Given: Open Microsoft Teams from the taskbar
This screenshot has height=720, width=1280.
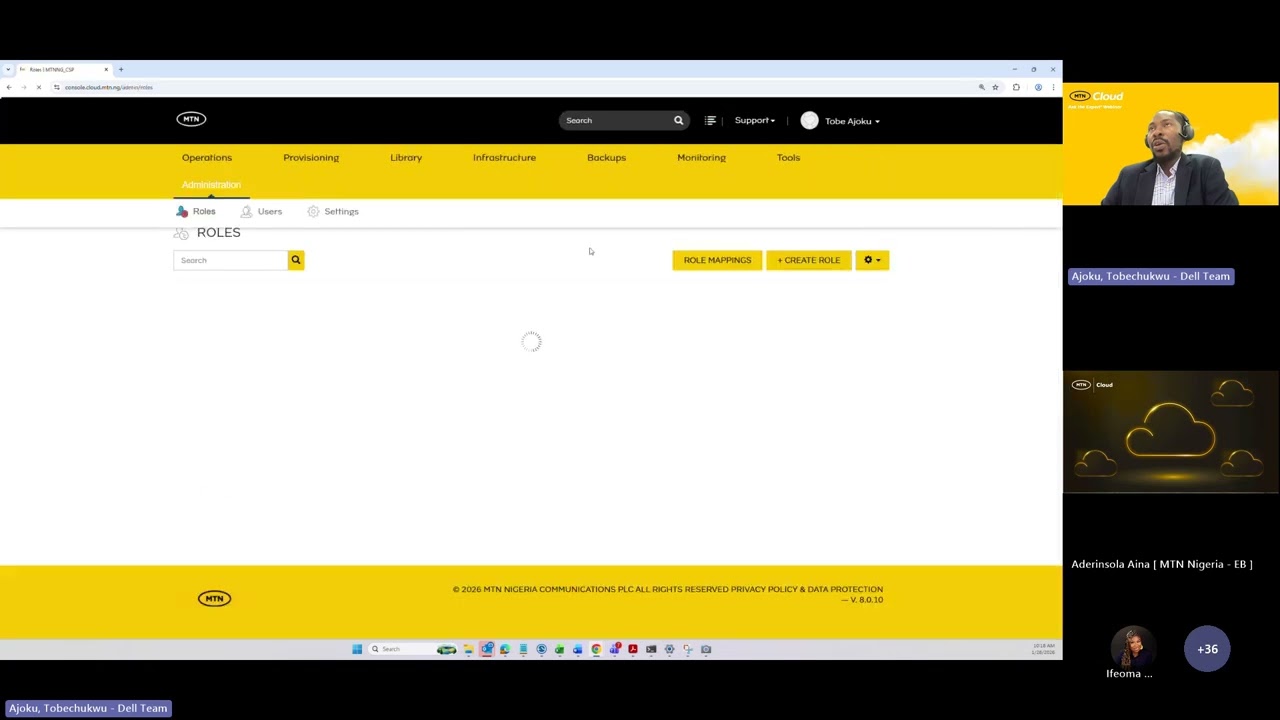Looking at the screenshot, I should click(x=614, y=649).
